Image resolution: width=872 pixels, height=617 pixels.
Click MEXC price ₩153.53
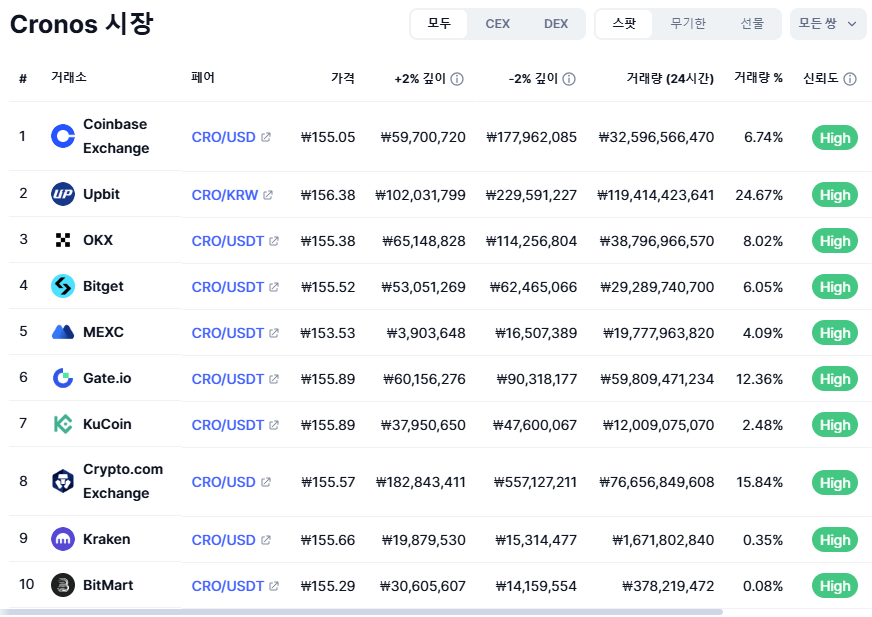tap(328, 333)
